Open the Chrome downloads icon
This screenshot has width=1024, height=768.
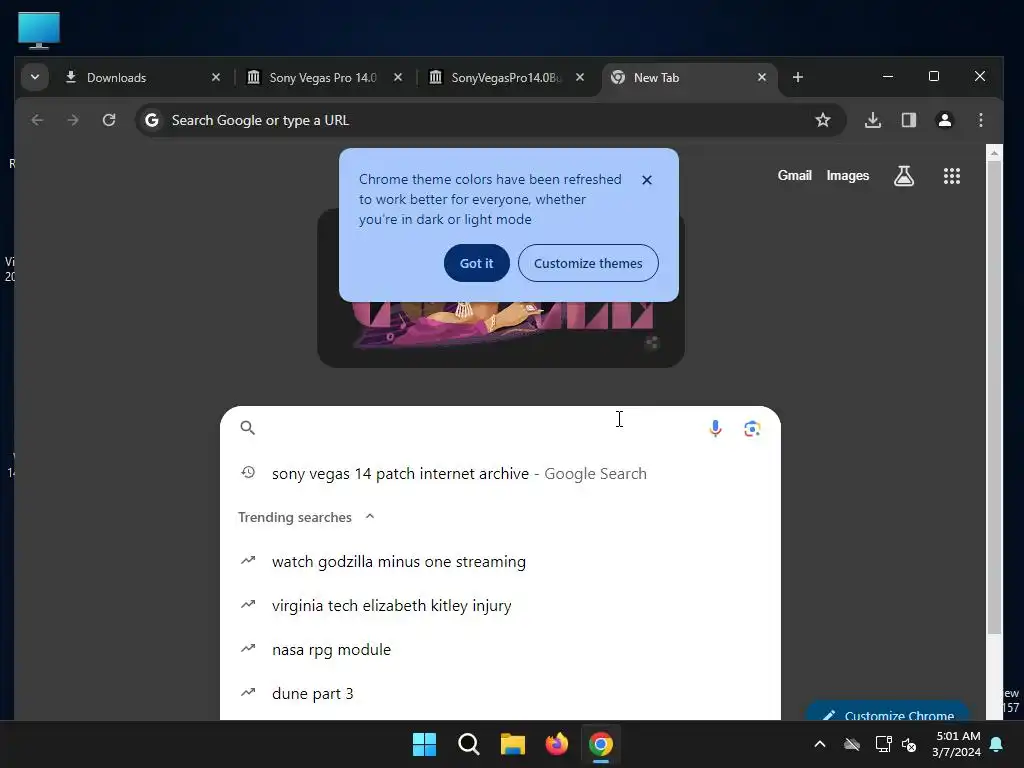872,120
